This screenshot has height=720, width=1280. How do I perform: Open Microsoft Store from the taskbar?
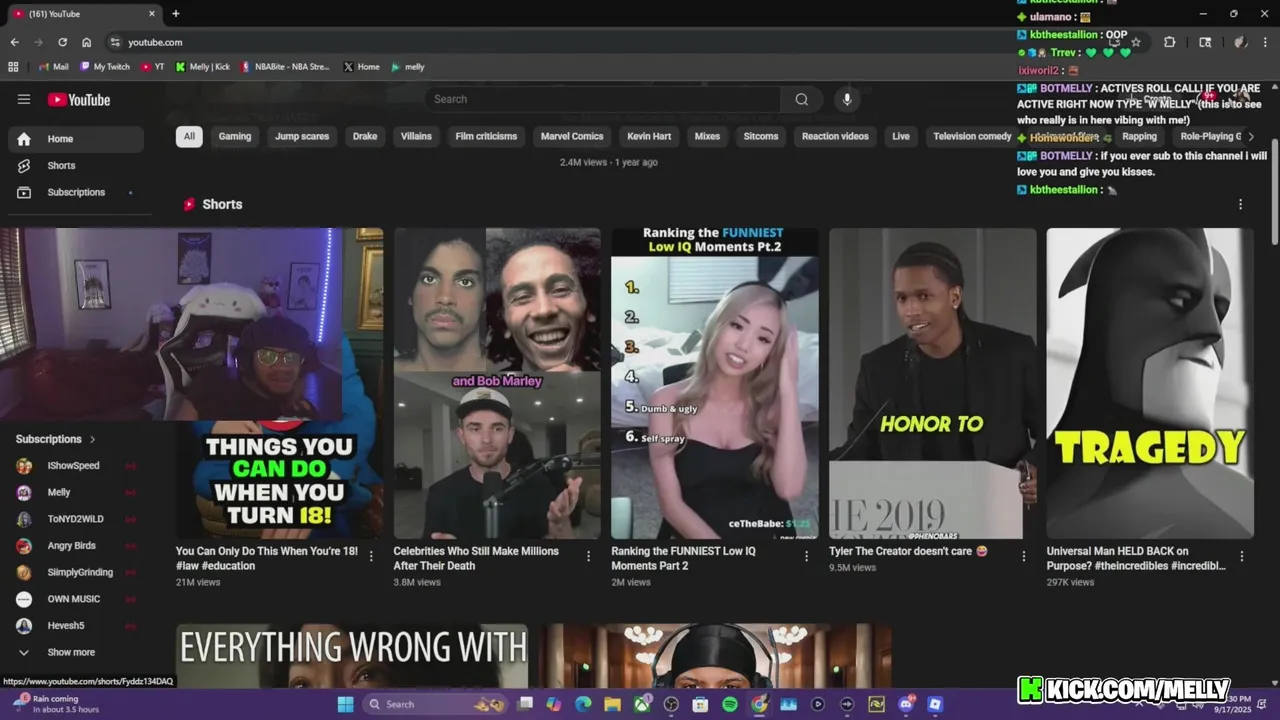701,704
